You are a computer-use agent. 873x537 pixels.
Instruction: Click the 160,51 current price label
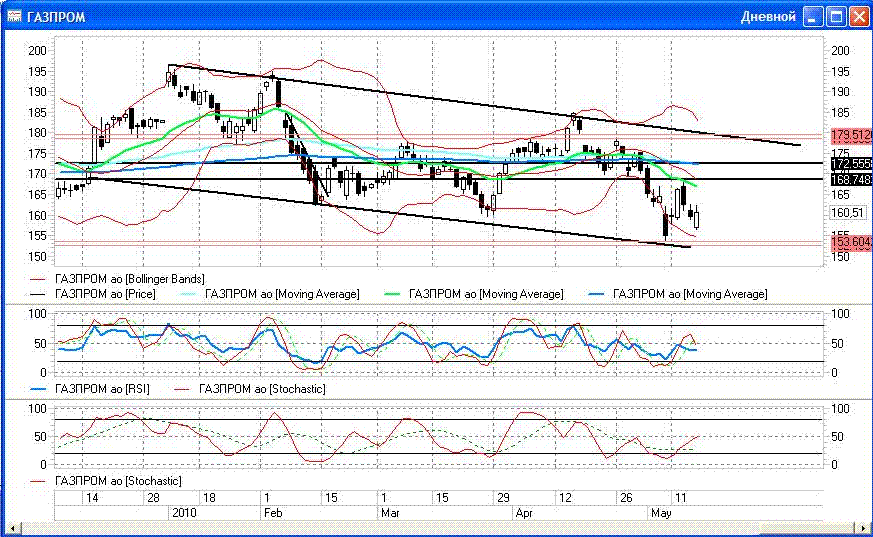(x=847, y=213)
